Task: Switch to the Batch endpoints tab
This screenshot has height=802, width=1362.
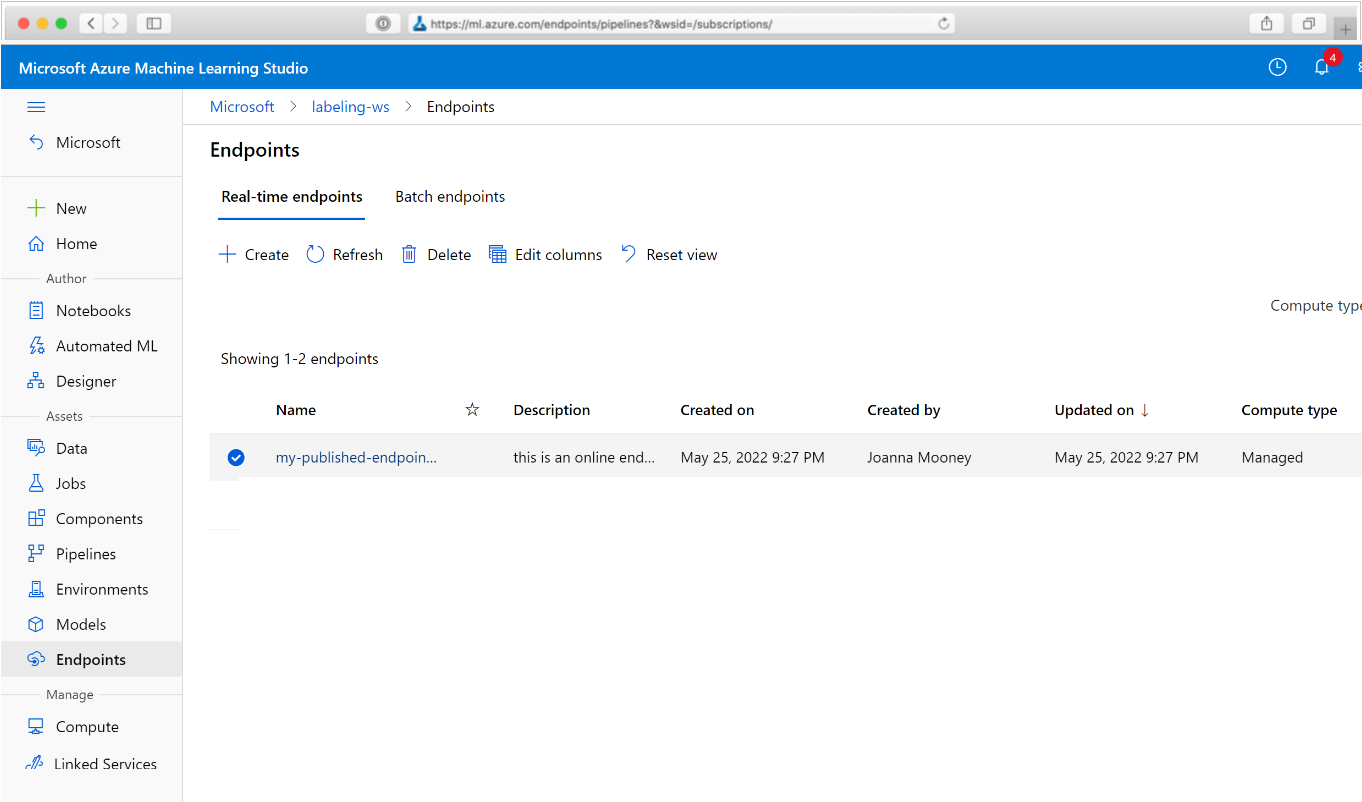Action: click(x=450, y=197)
